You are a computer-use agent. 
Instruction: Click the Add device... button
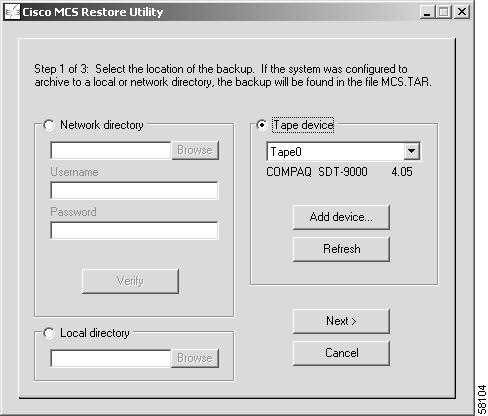[341, 217]
